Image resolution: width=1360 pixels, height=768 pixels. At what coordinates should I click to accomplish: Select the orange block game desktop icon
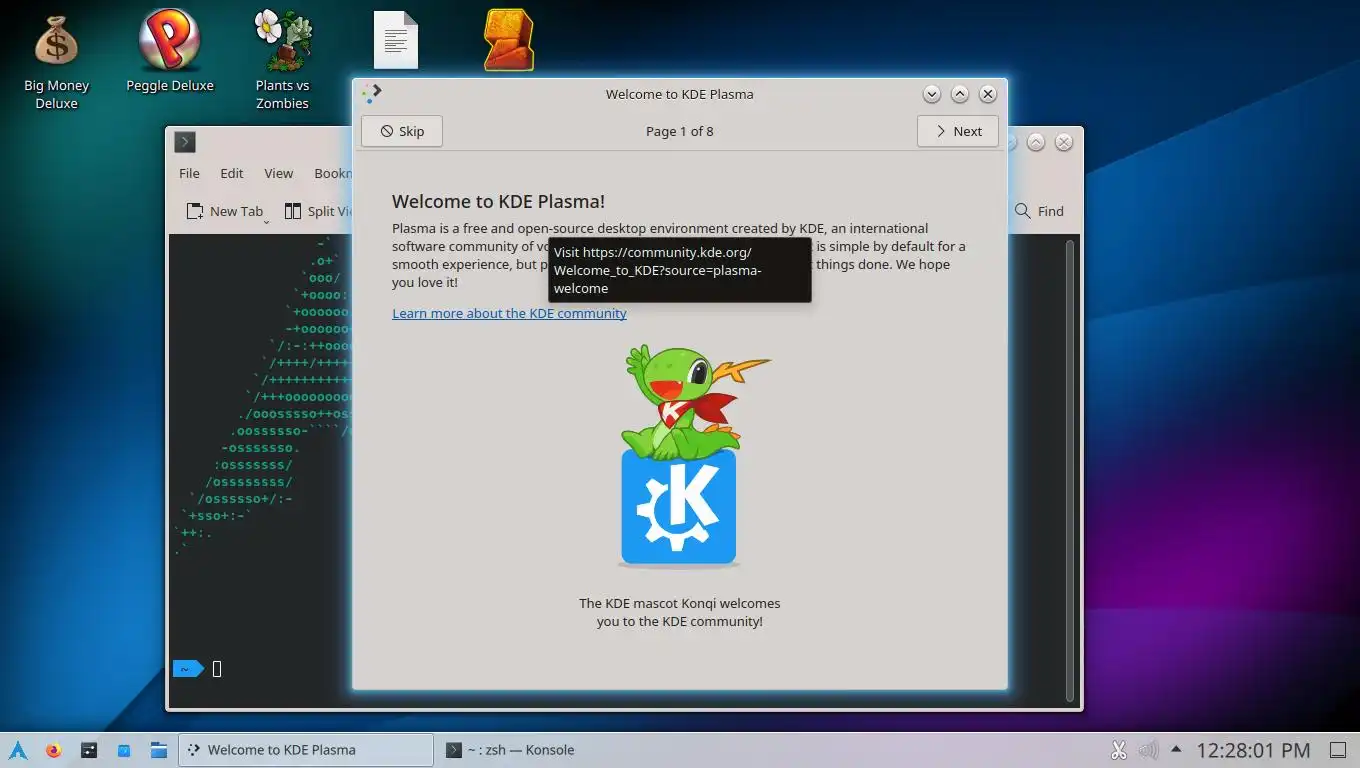[508, 40]
